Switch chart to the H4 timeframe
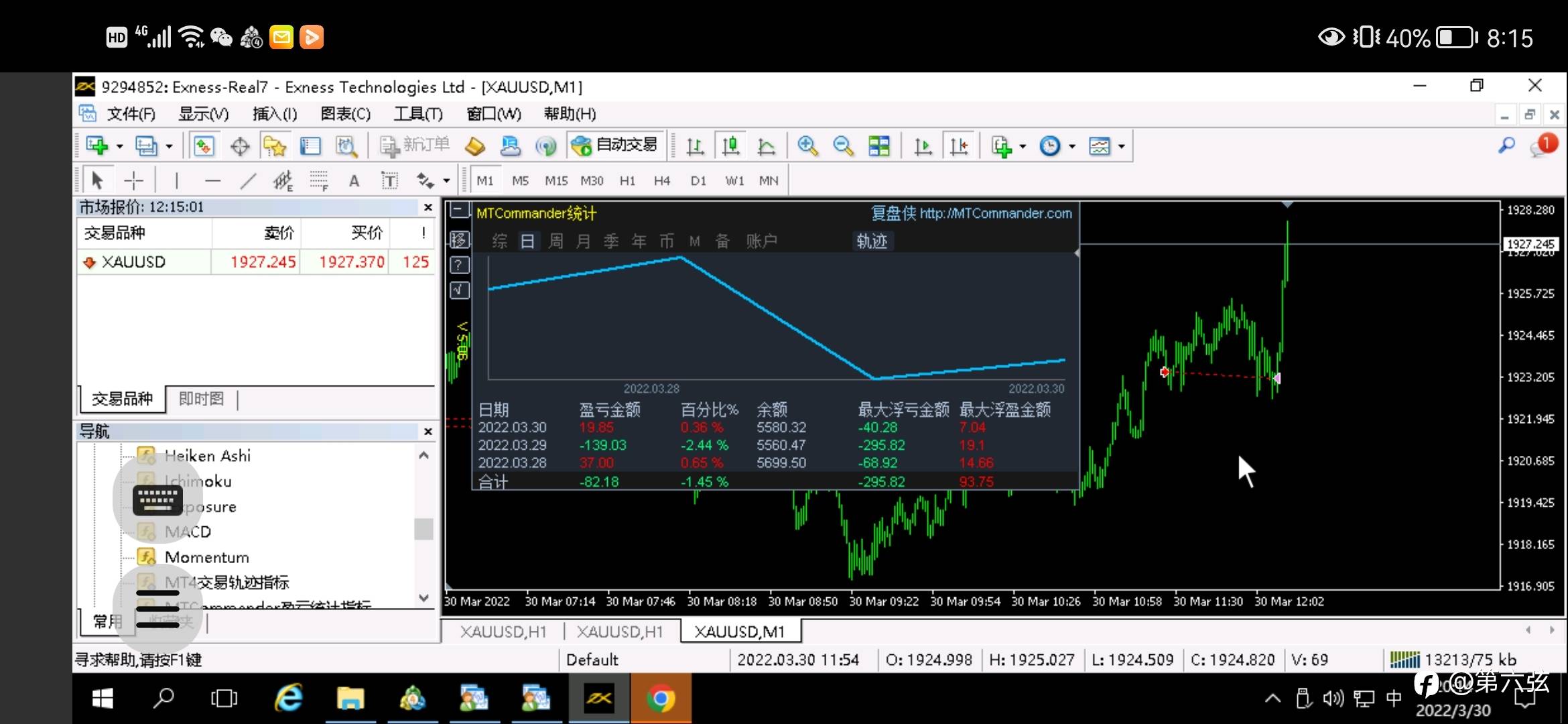Image resolution: width=1568 pixels, height=724 pixels. pos(662,180)
